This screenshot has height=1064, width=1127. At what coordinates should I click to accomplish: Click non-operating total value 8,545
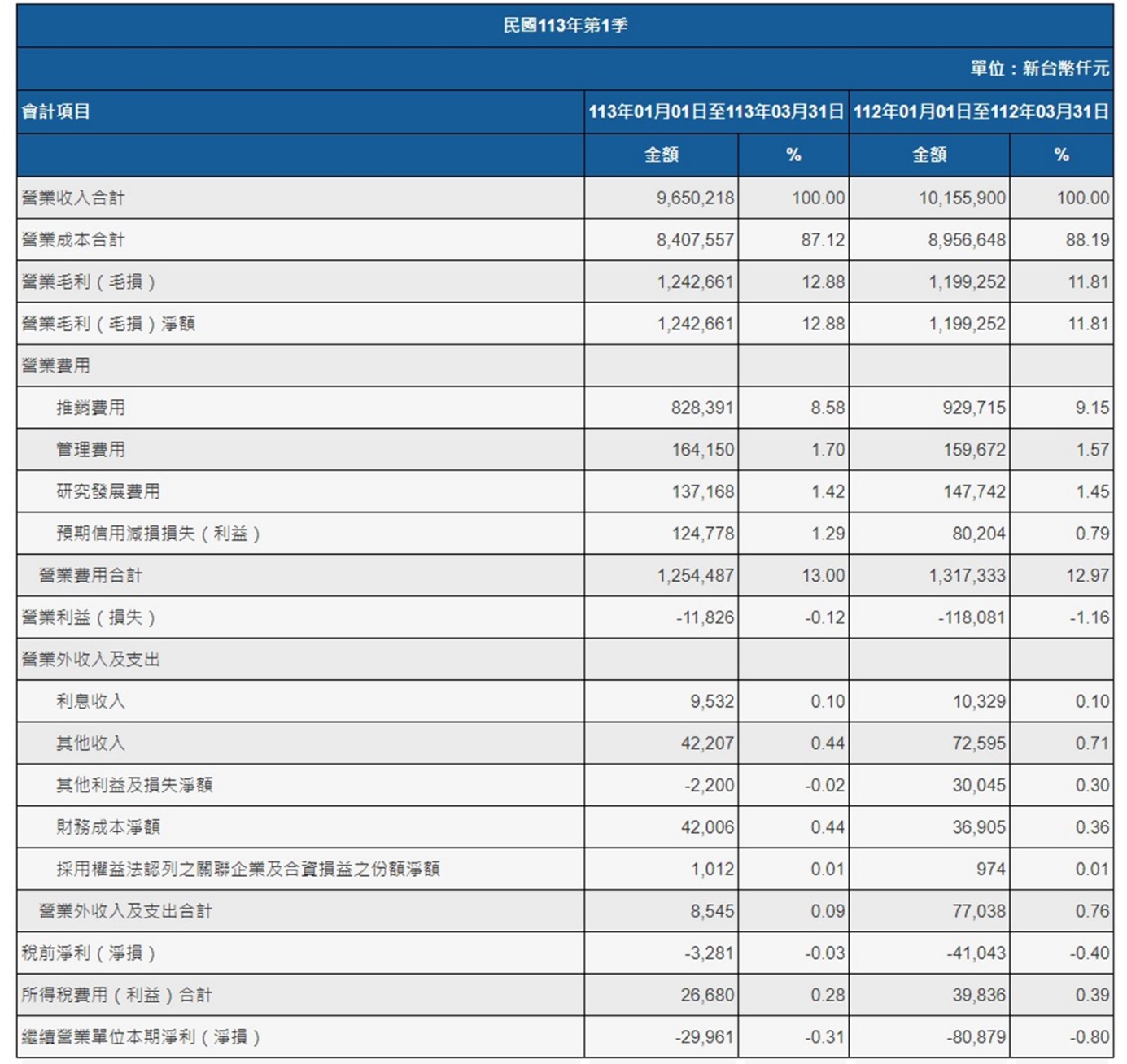coord(712,911)
